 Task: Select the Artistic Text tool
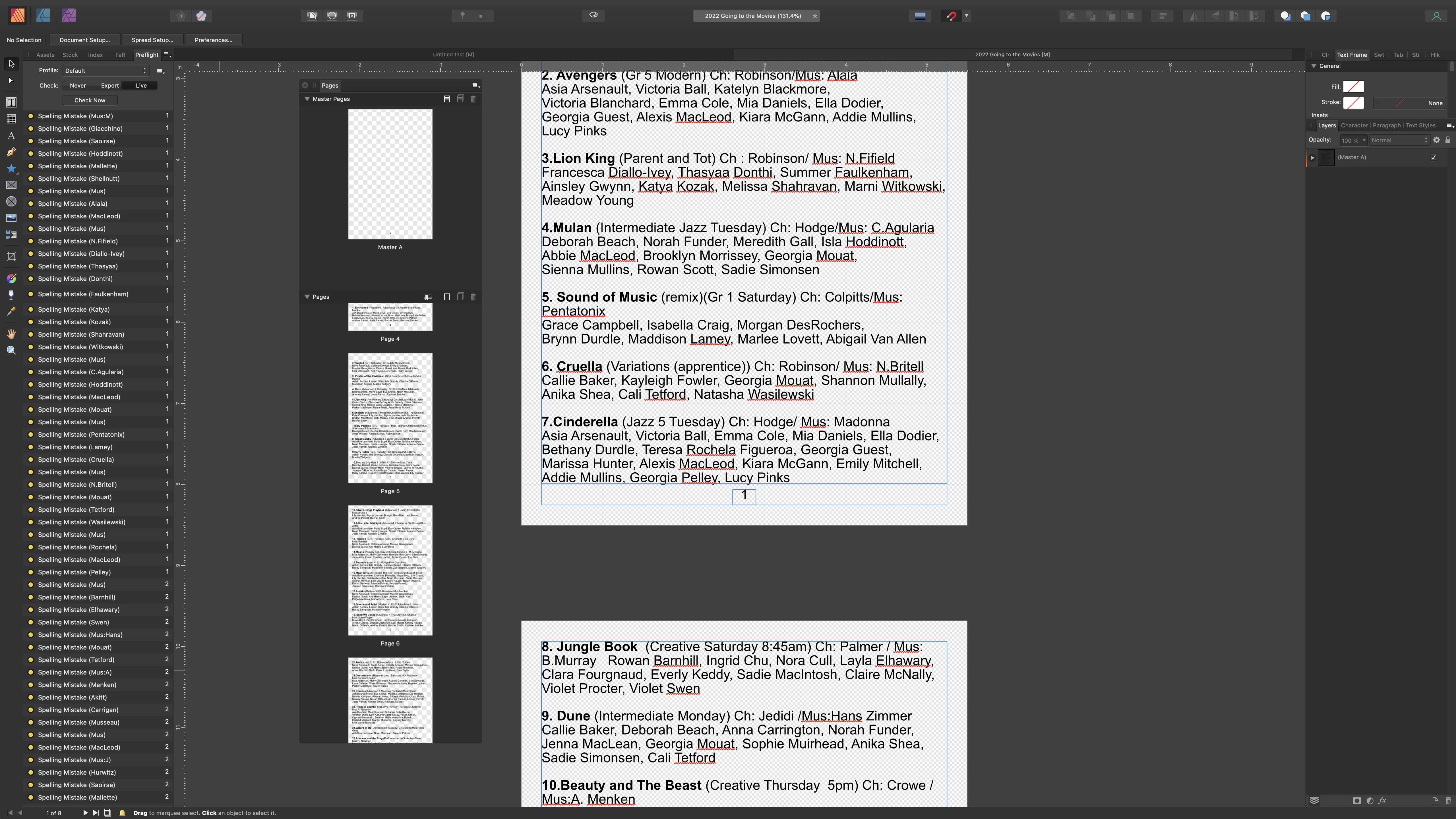(x=11, y=136)
